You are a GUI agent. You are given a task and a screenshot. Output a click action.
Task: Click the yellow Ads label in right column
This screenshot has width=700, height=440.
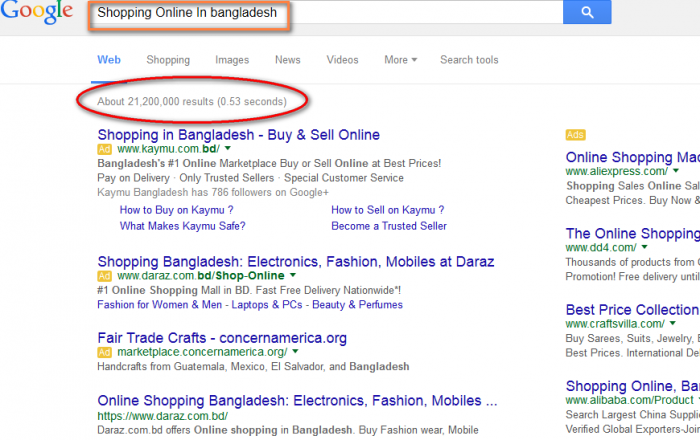tap(575, 135)
